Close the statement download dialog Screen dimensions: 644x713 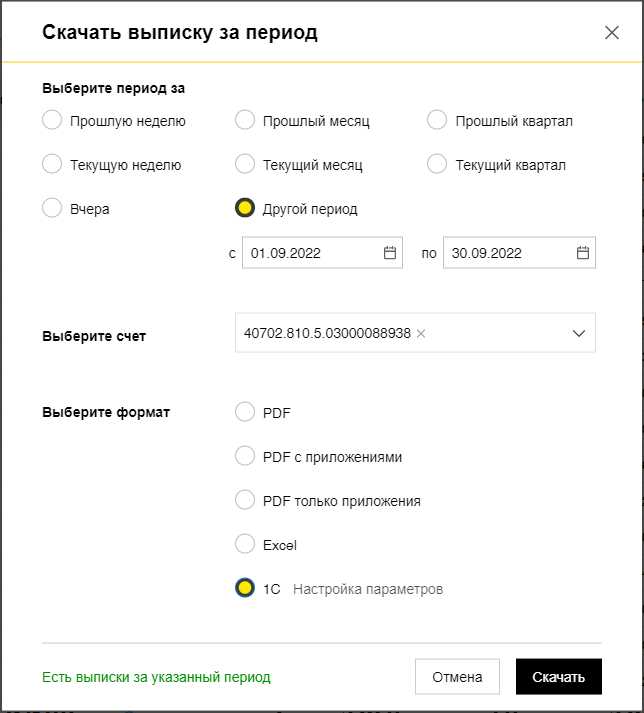tap(612, 32)
